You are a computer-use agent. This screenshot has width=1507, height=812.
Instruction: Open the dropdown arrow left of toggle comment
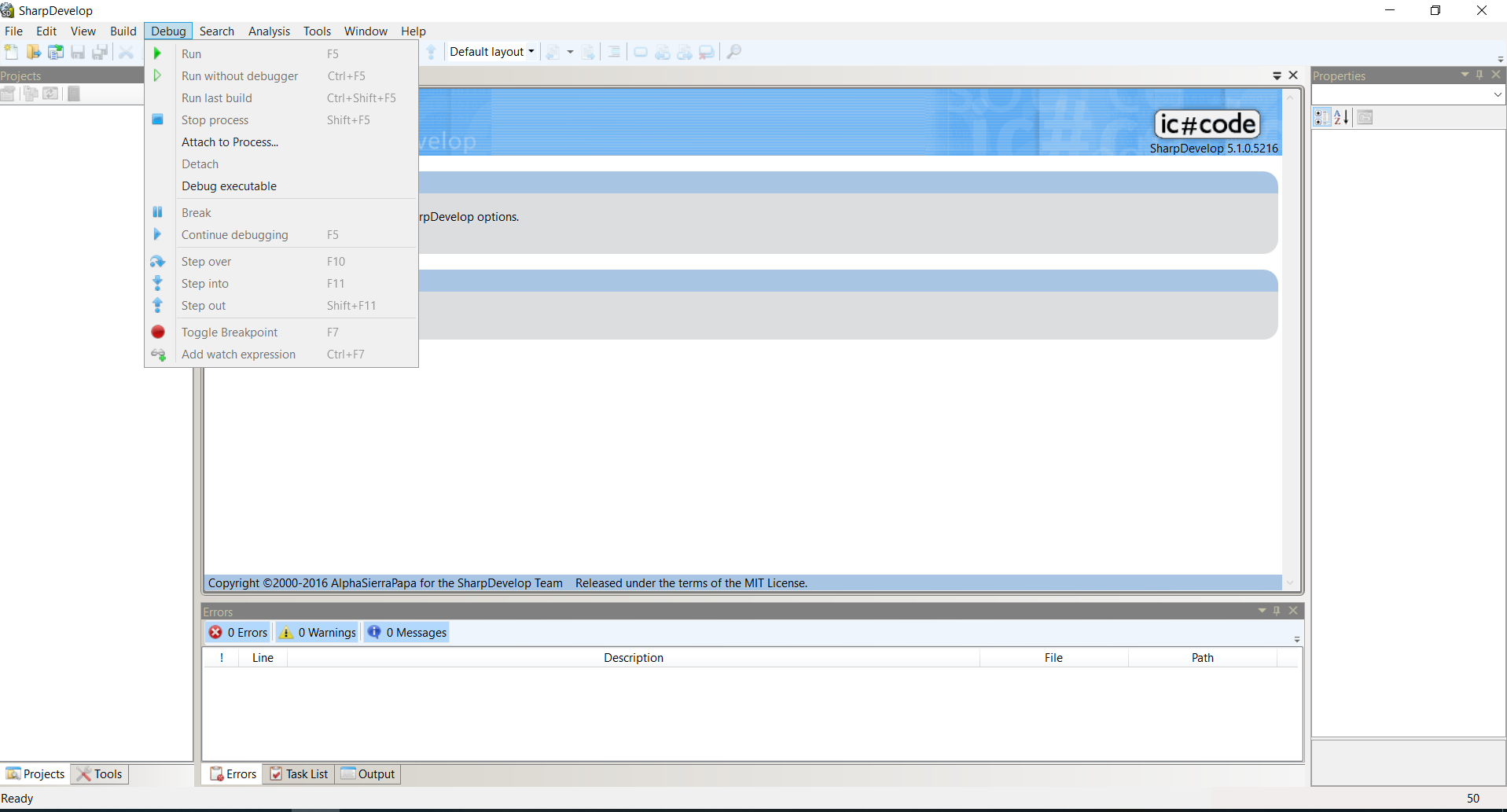pyautogui.click(x=570, y=52)
